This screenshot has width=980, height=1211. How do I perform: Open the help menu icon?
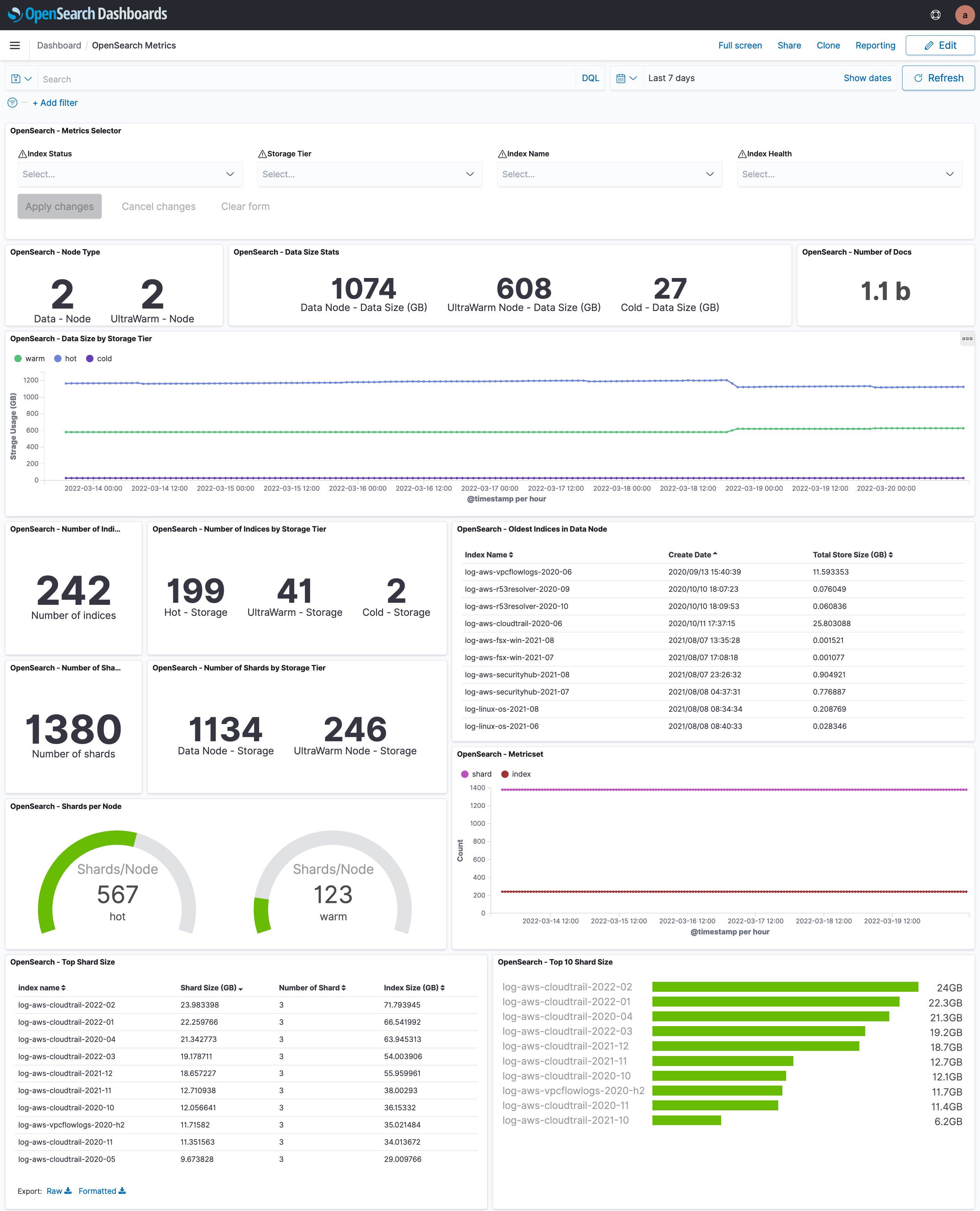coord(935,15)
